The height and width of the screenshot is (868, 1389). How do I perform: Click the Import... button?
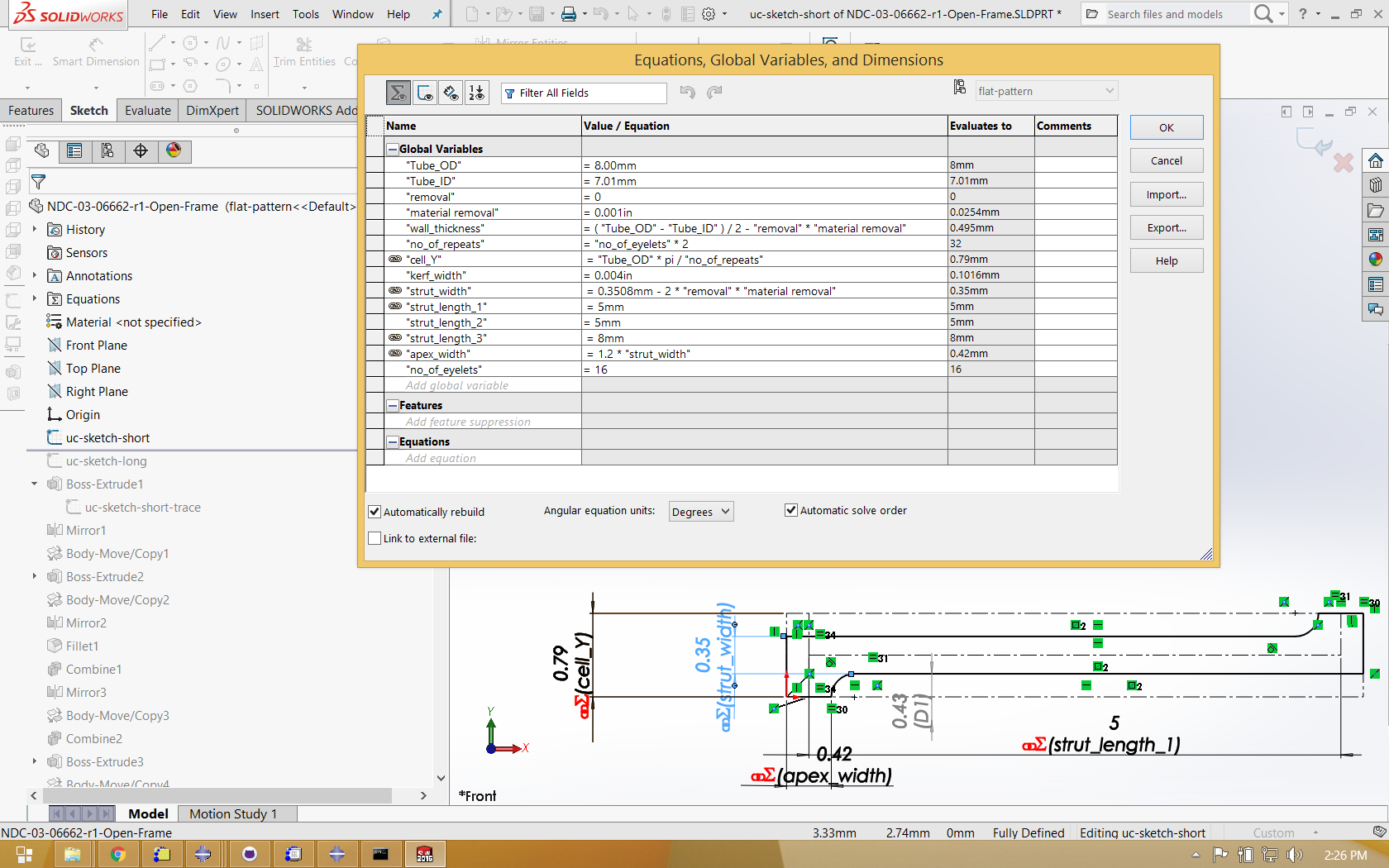pos(1167,195)
